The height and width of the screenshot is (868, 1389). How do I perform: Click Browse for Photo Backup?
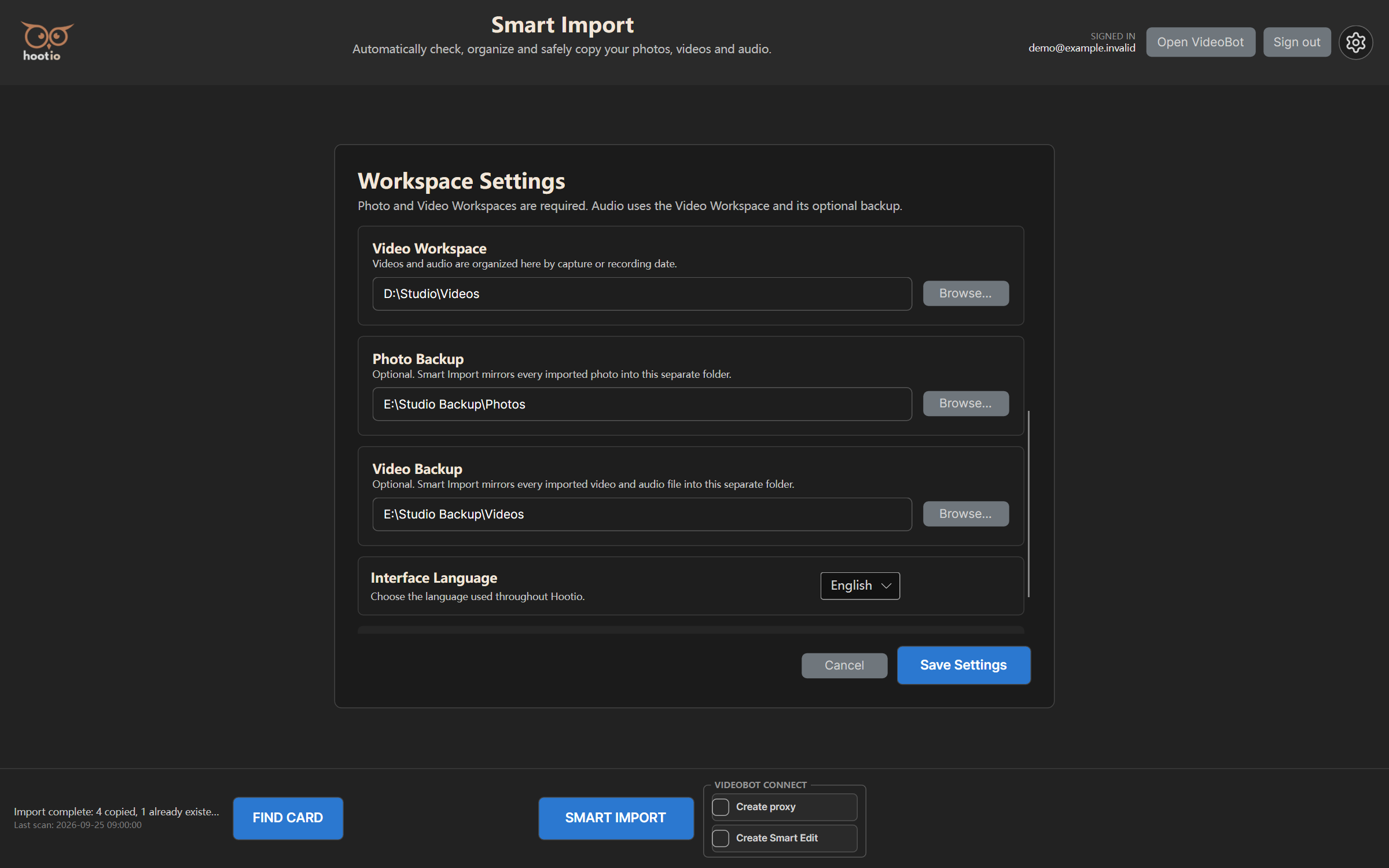(x=965, y=403)
